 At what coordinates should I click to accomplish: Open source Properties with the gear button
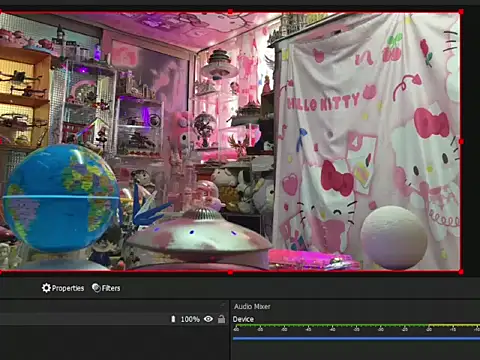63,288
